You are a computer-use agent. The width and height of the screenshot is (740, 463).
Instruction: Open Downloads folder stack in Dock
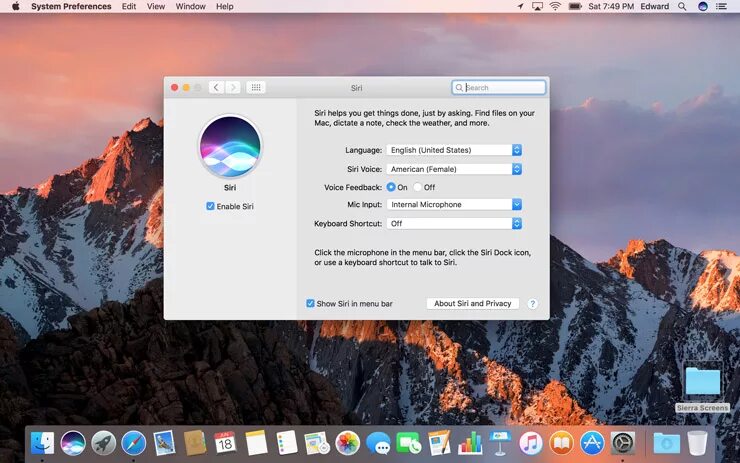[666, 443]
